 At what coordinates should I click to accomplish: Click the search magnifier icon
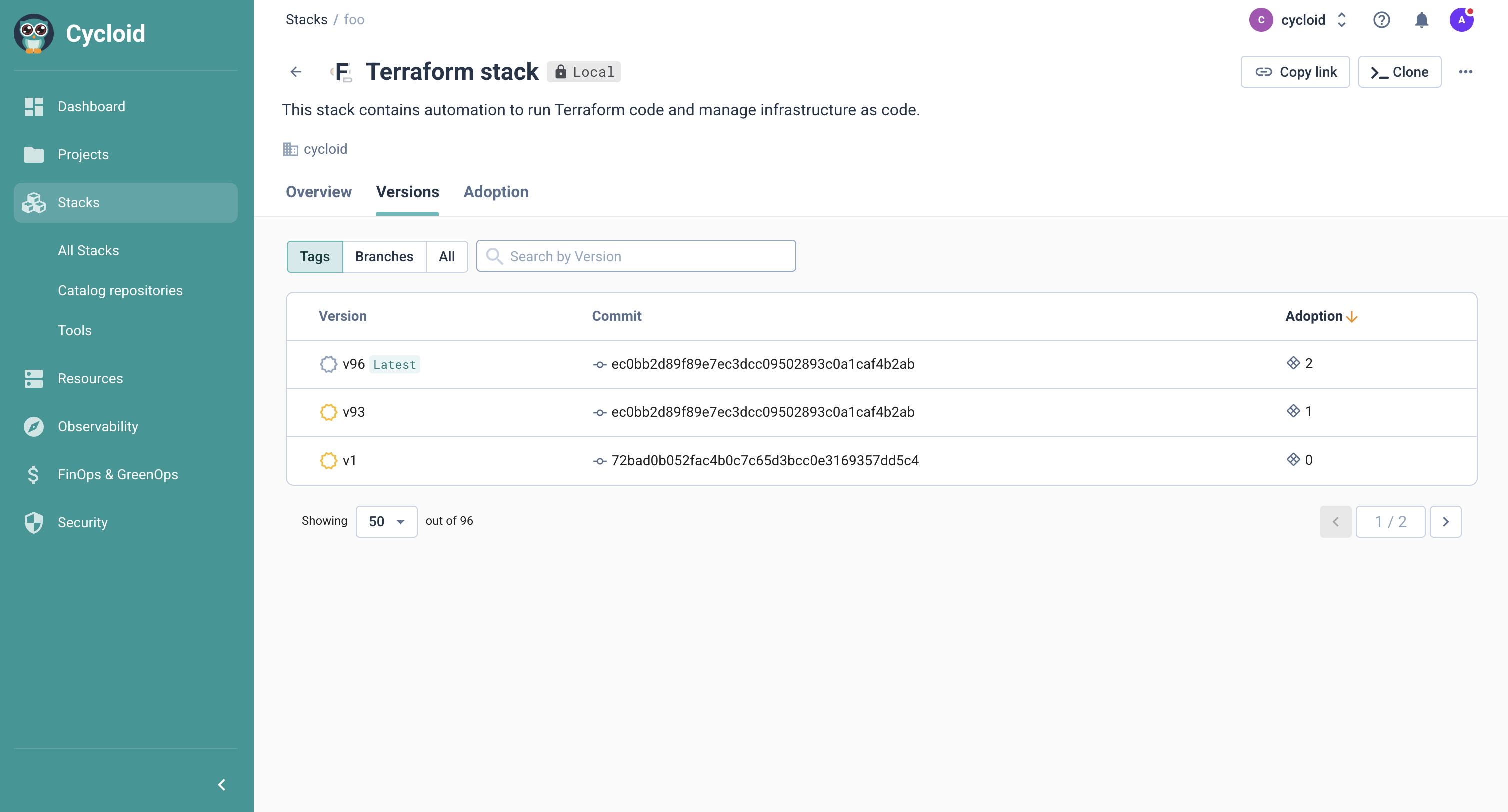pos(494,256)
